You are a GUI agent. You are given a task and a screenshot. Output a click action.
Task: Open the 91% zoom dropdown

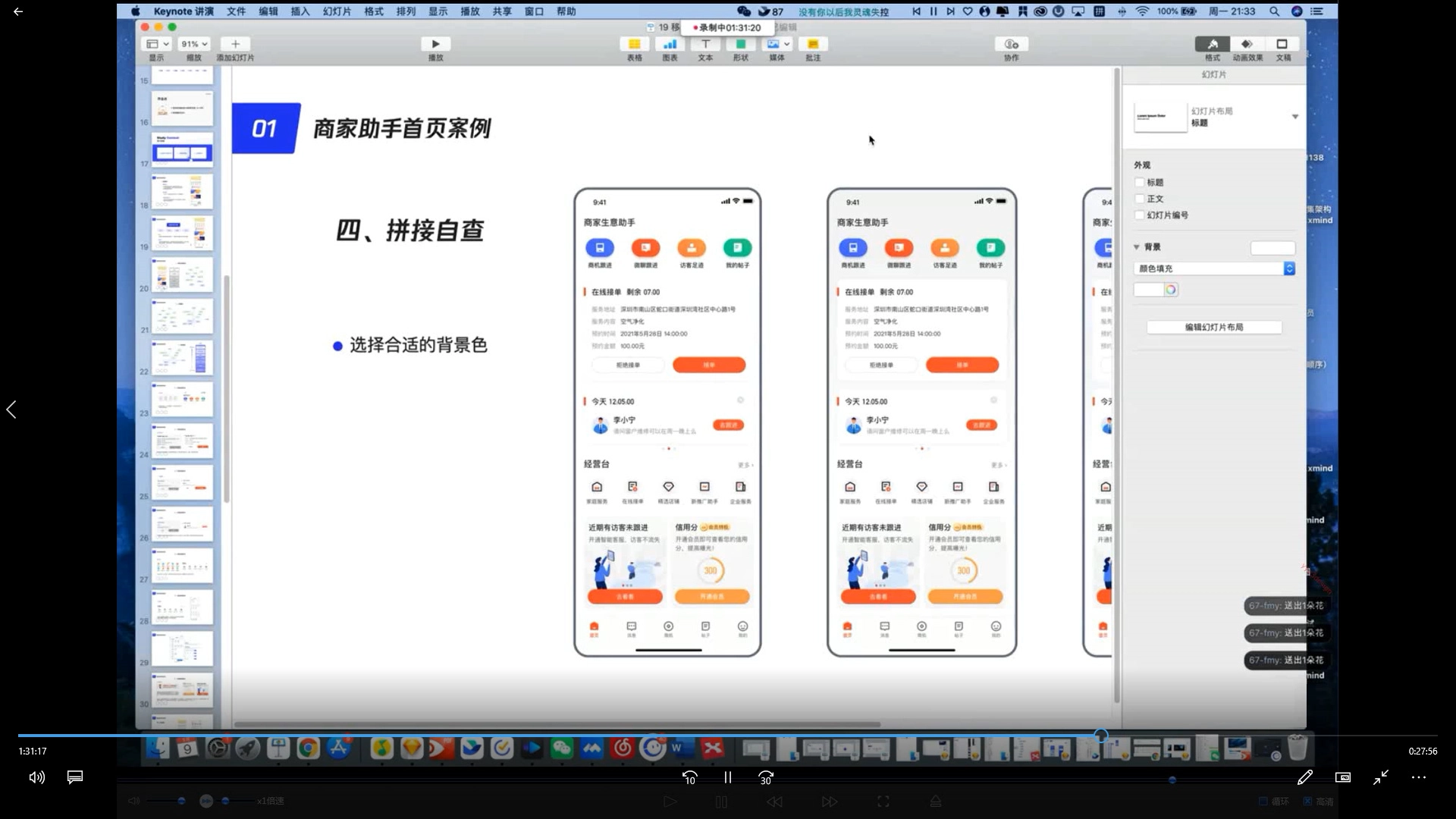[x=194, y=44]
